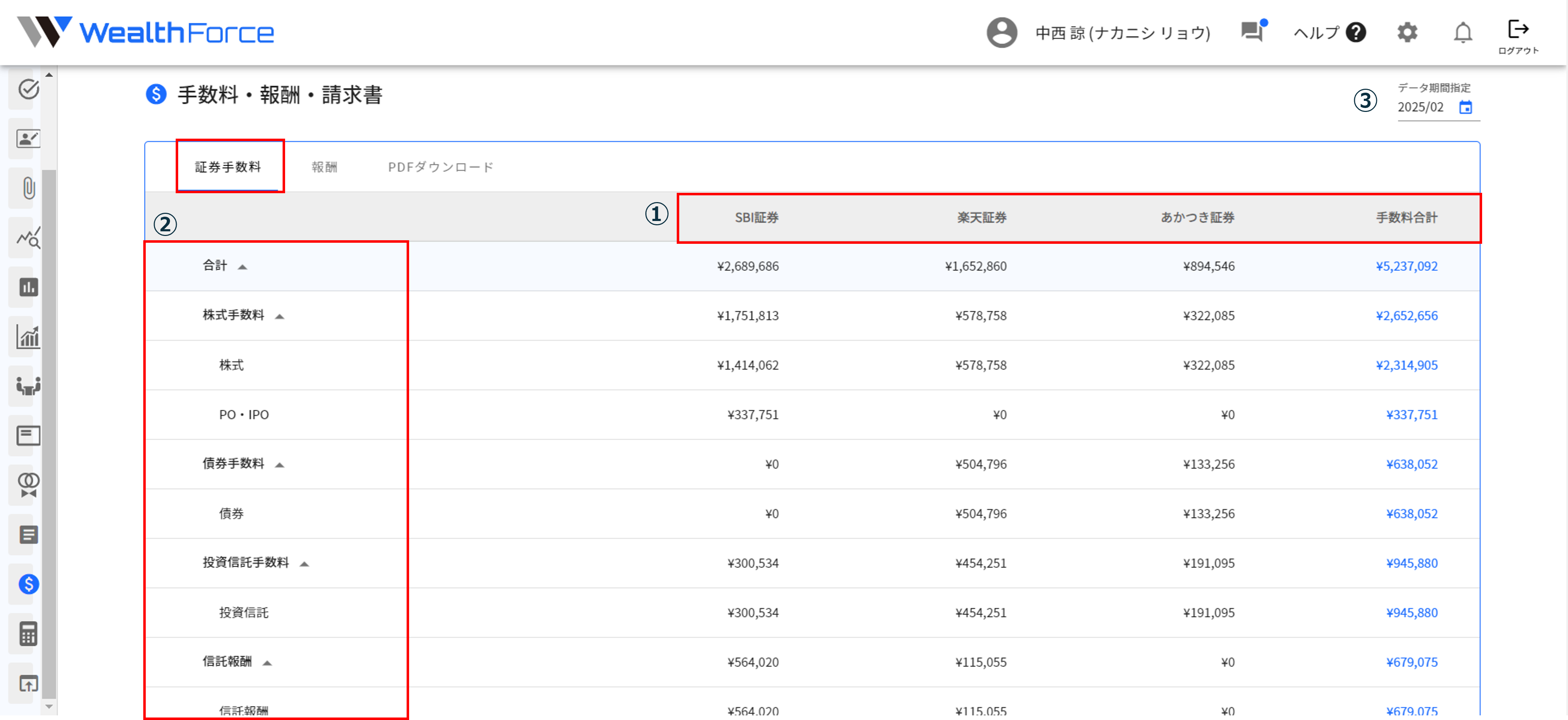Click the SBI 株式 ¥1,414,062 cell
The width and height of the screenshot is (1568, 720).
click(x=748, y=365)
